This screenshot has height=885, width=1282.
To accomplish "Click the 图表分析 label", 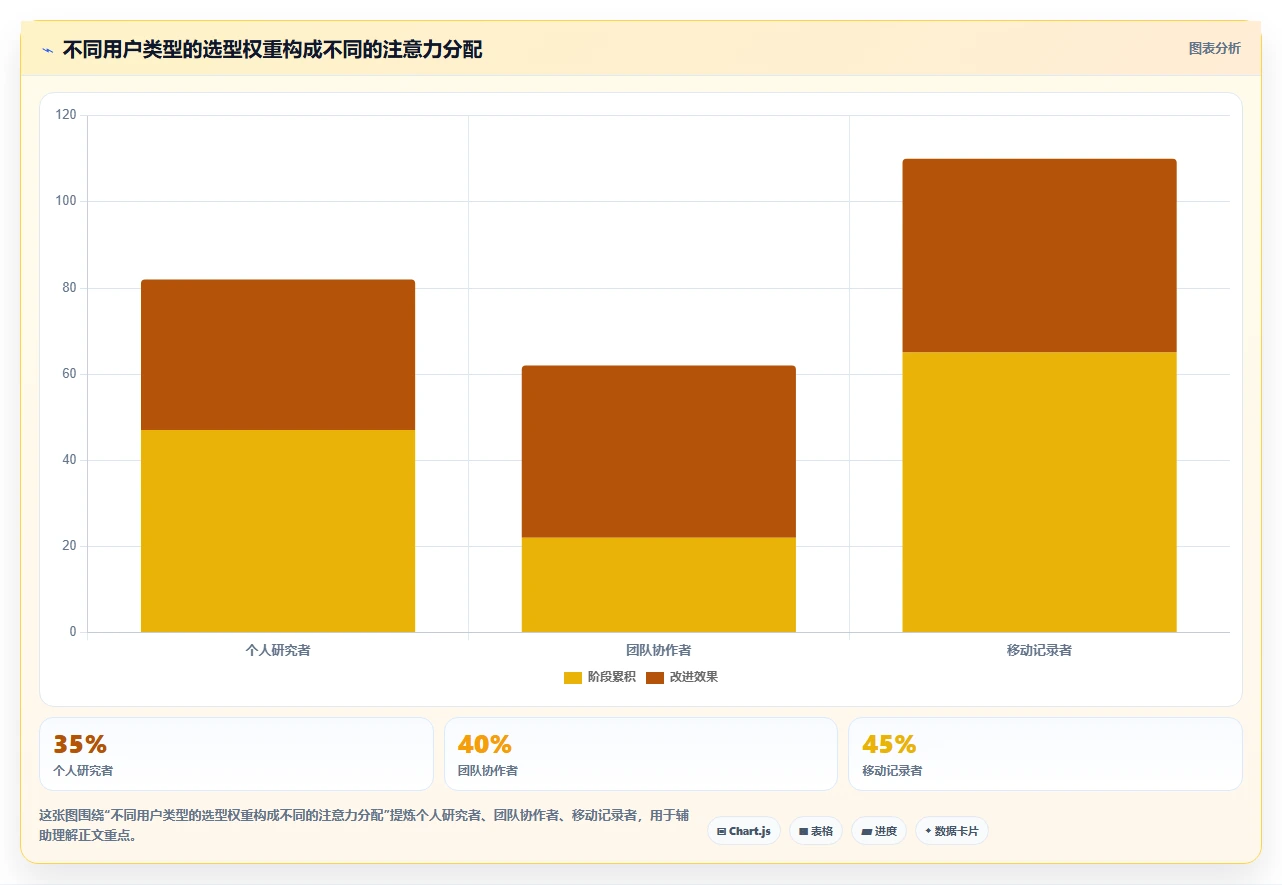I will tap(1214, 48).
